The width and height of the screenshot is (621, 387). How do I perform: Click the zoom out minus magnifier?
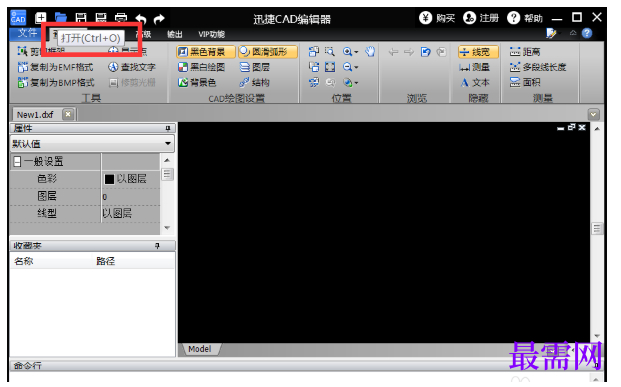pyautogui.click(x=347, y=67)
